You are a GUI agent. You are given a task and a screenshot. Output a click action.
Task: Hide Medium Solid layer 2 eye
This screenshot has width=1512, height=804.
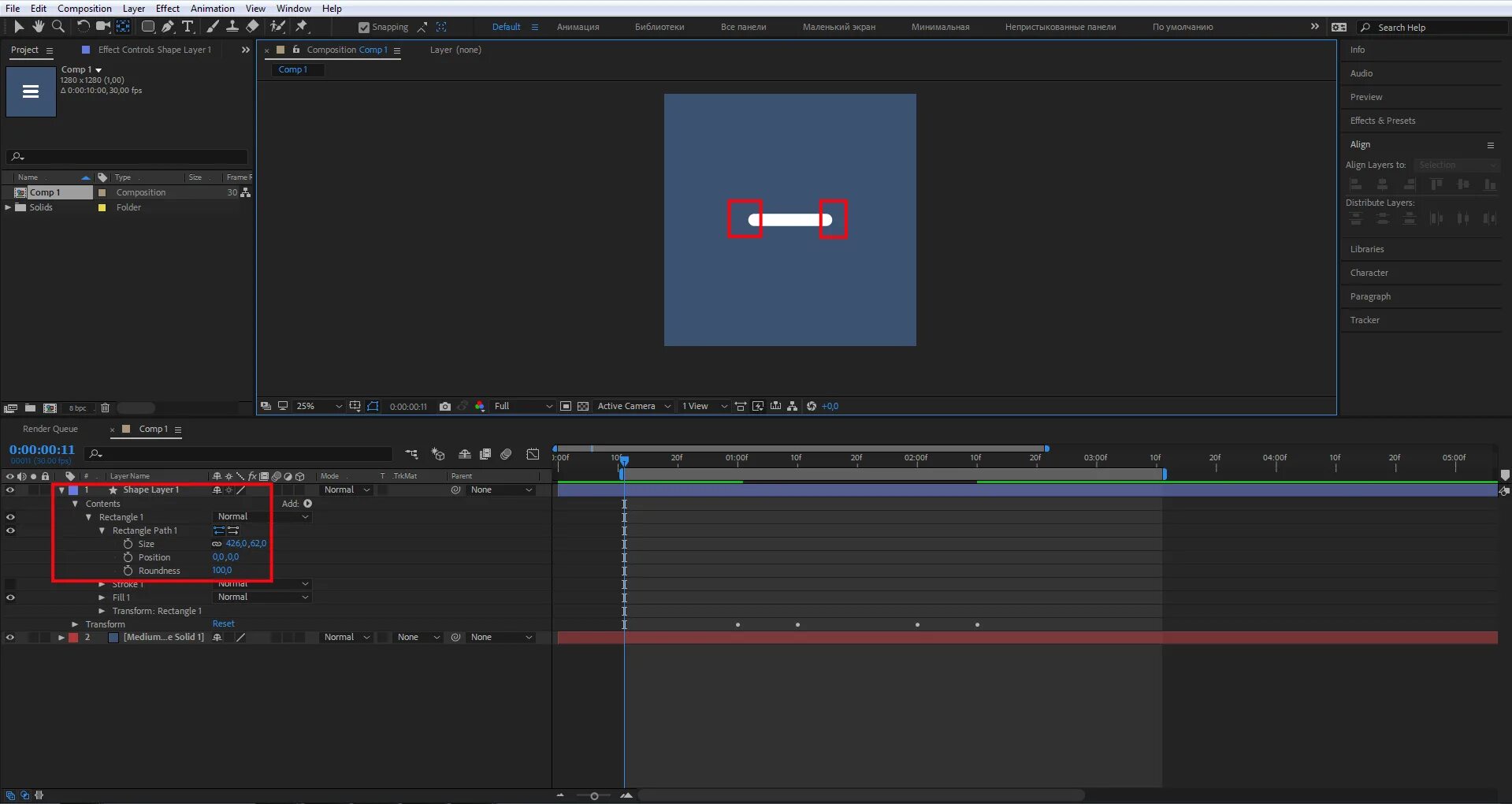(x=10, y=638)
